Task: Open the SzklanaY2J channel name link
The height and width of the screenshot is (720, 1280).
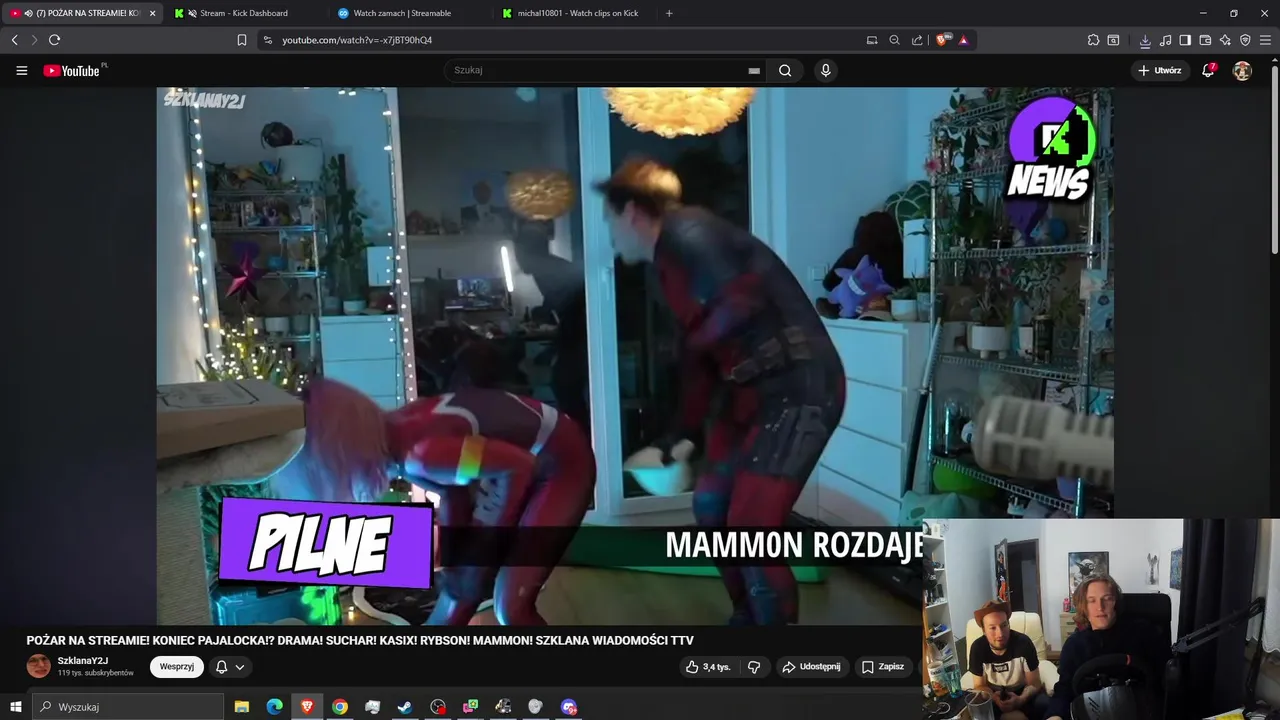Action: coord(83,661)
